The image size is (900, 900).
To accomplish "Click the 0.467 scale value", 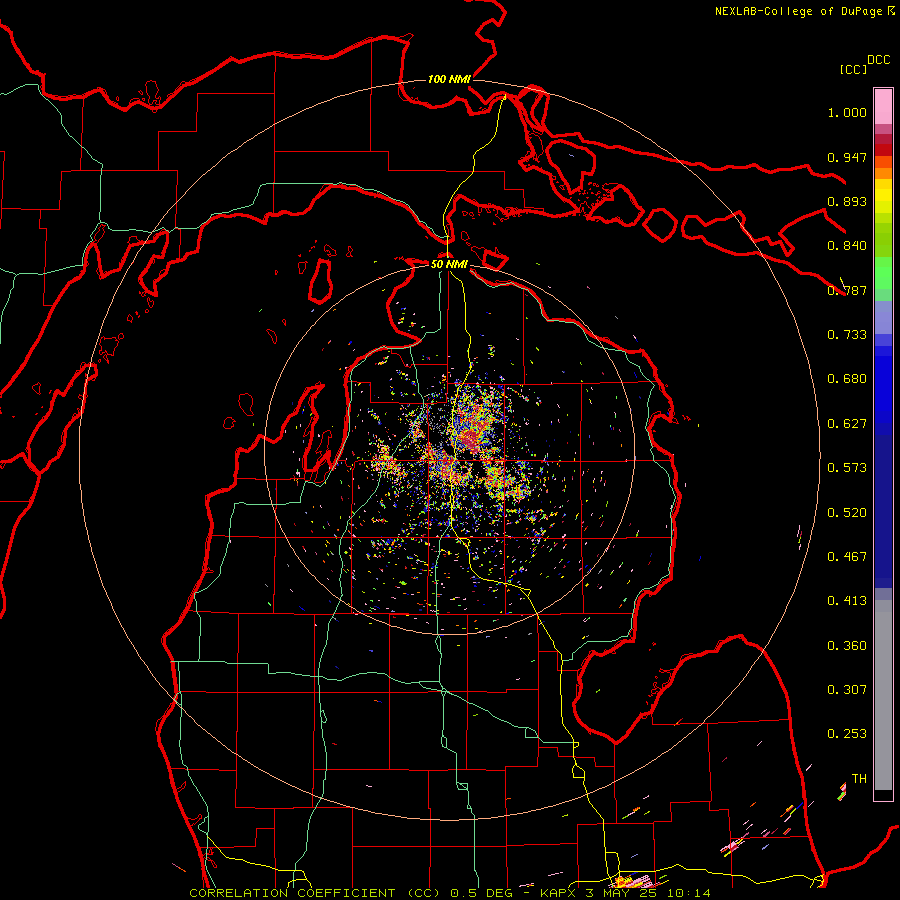I will click(x=847, y=557).
